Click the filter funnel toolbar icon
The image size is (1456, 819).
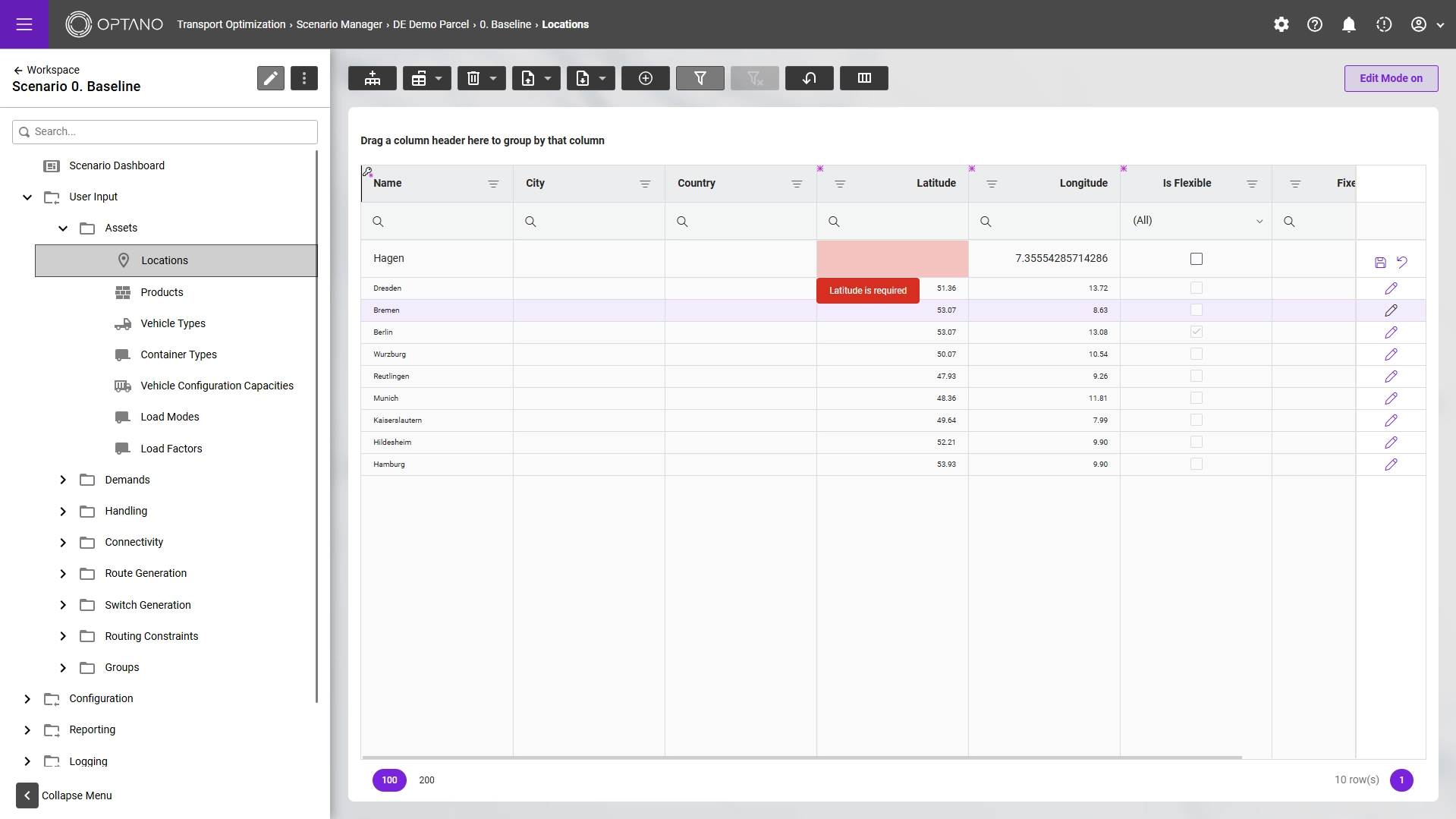[700, 78]
